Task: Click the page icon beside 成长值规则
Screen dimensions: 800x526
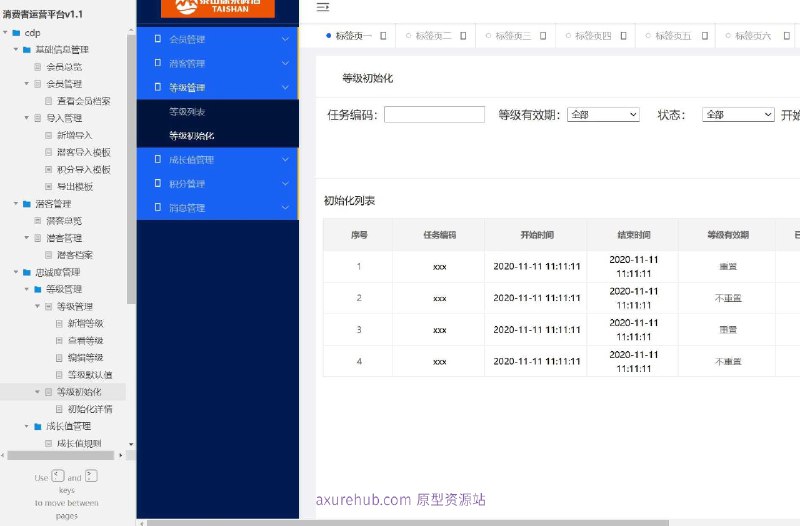Action: [48, 443]
